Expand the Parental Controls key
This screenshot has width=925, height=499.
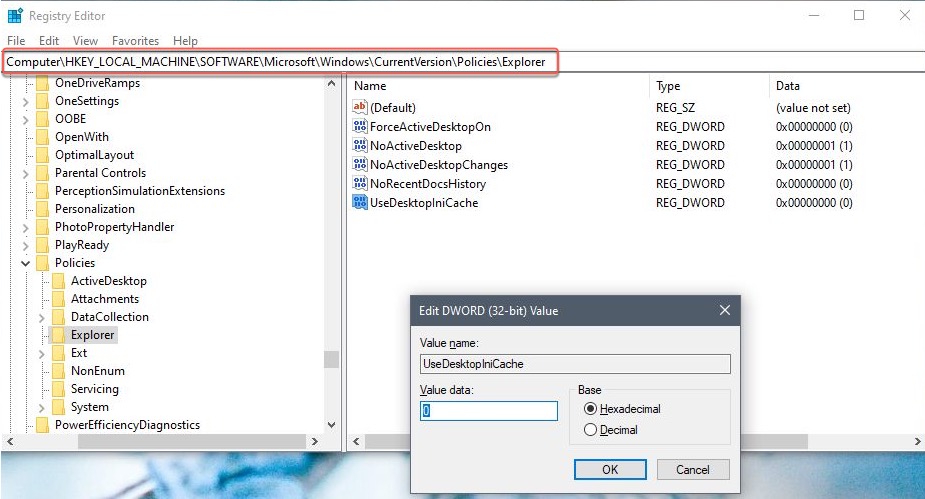tap(25, 174)
